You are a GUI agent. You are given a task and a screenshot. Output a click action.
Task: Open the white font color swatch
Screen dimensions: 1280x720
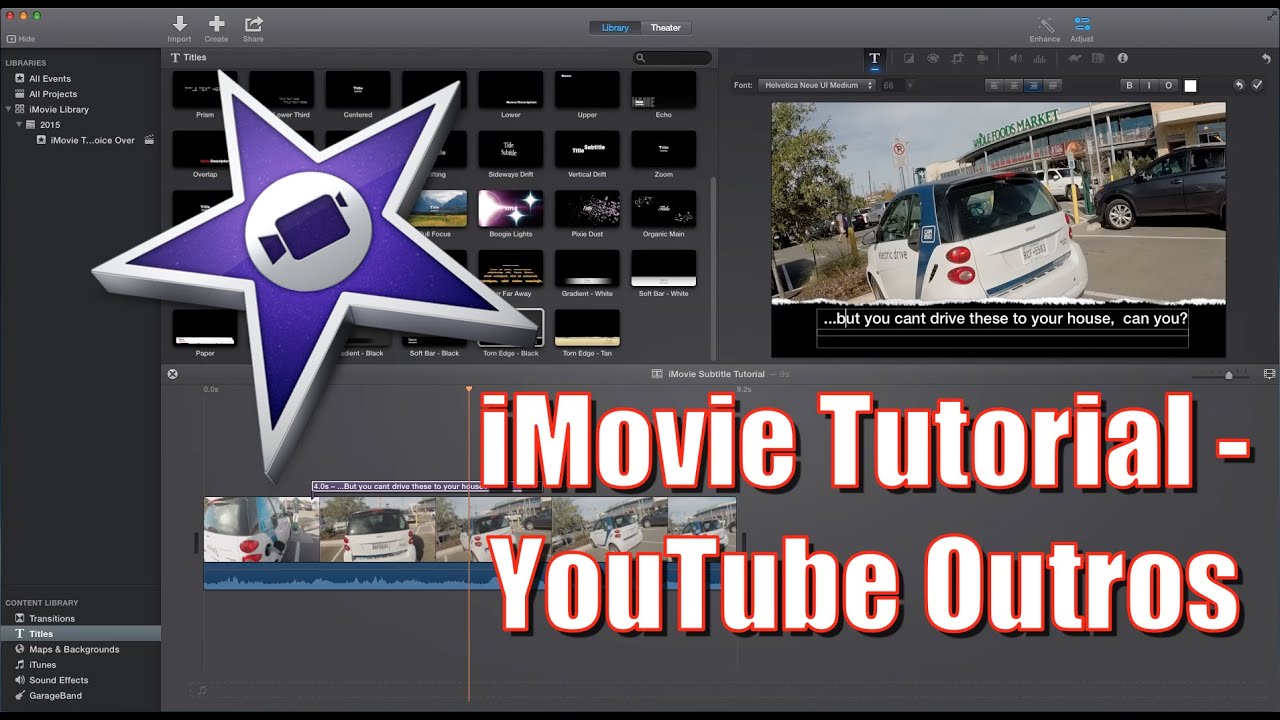point(1190,86)
